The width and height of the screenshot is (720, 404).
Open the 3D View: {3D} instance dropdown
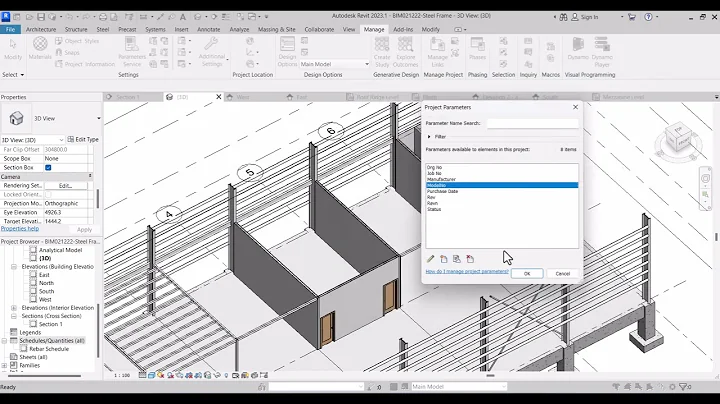(x=33, y=140)
